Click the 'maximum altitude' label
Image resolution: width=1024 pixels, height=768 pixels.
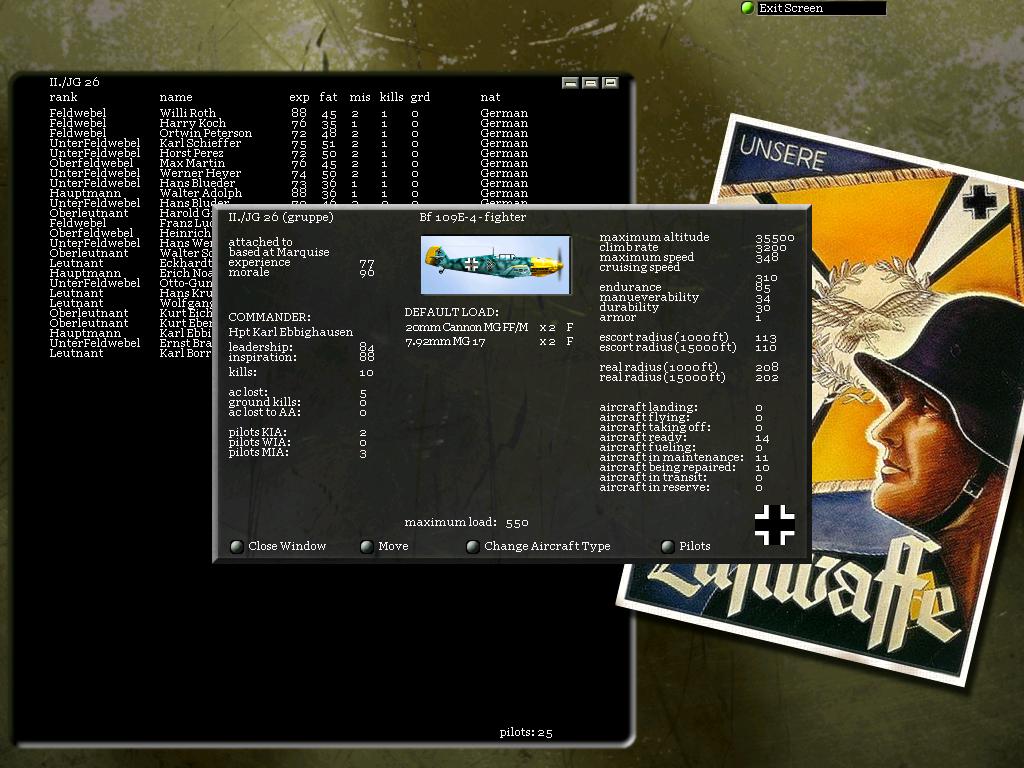(x=654, y=237)
